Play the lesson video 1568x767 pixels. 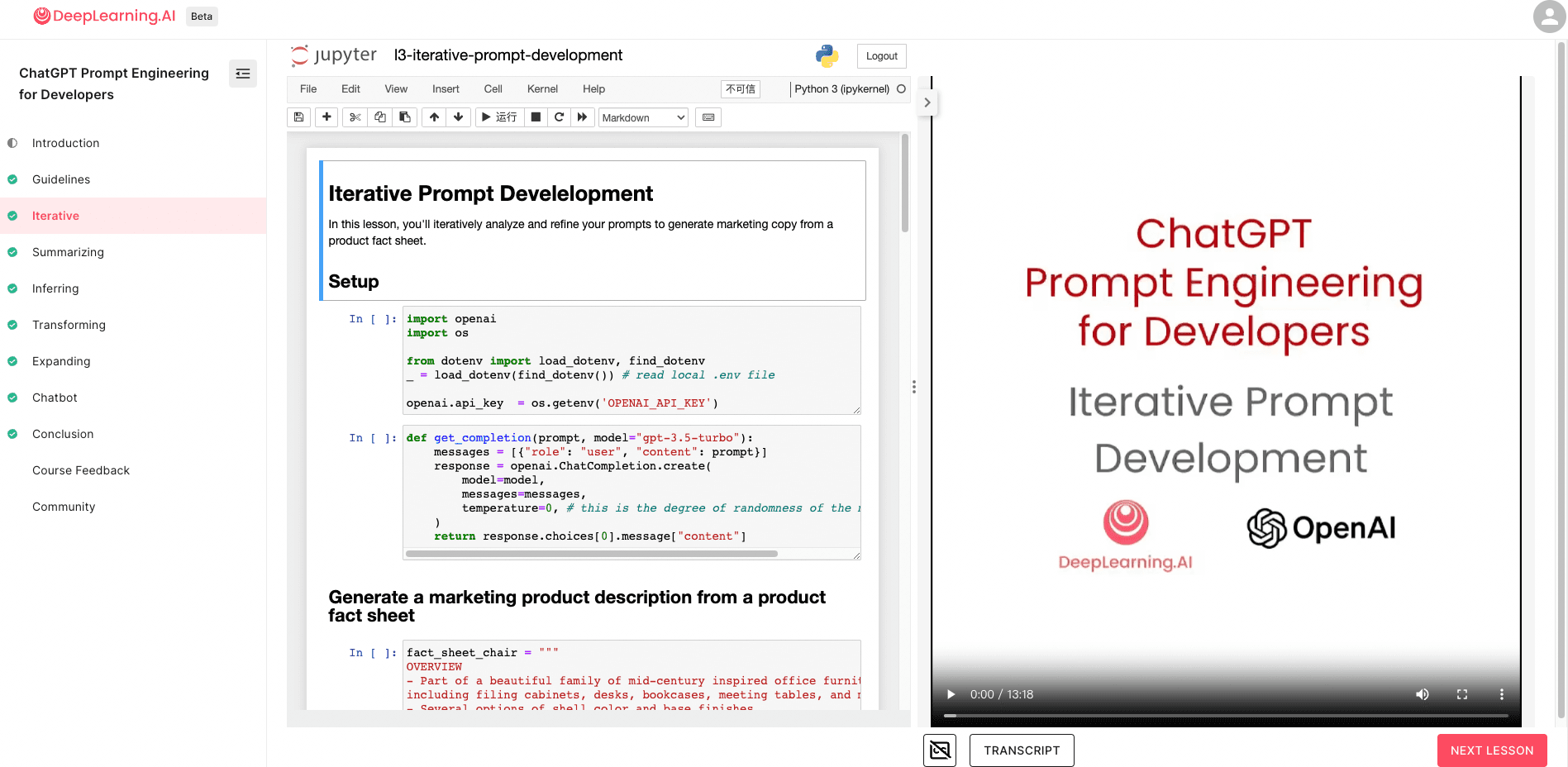951,694
